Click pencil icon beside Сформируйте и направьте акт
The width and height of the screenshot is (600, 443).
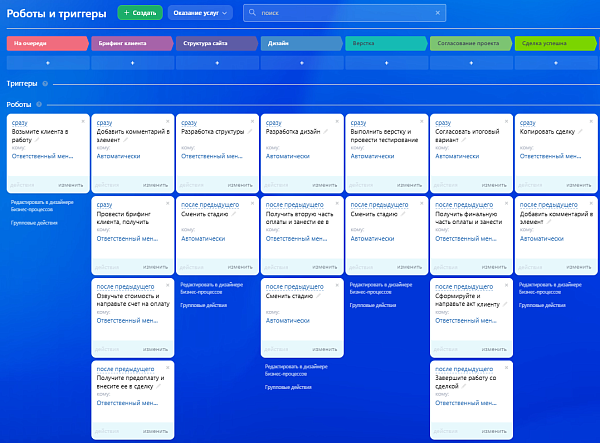click(x=505, y=304)
